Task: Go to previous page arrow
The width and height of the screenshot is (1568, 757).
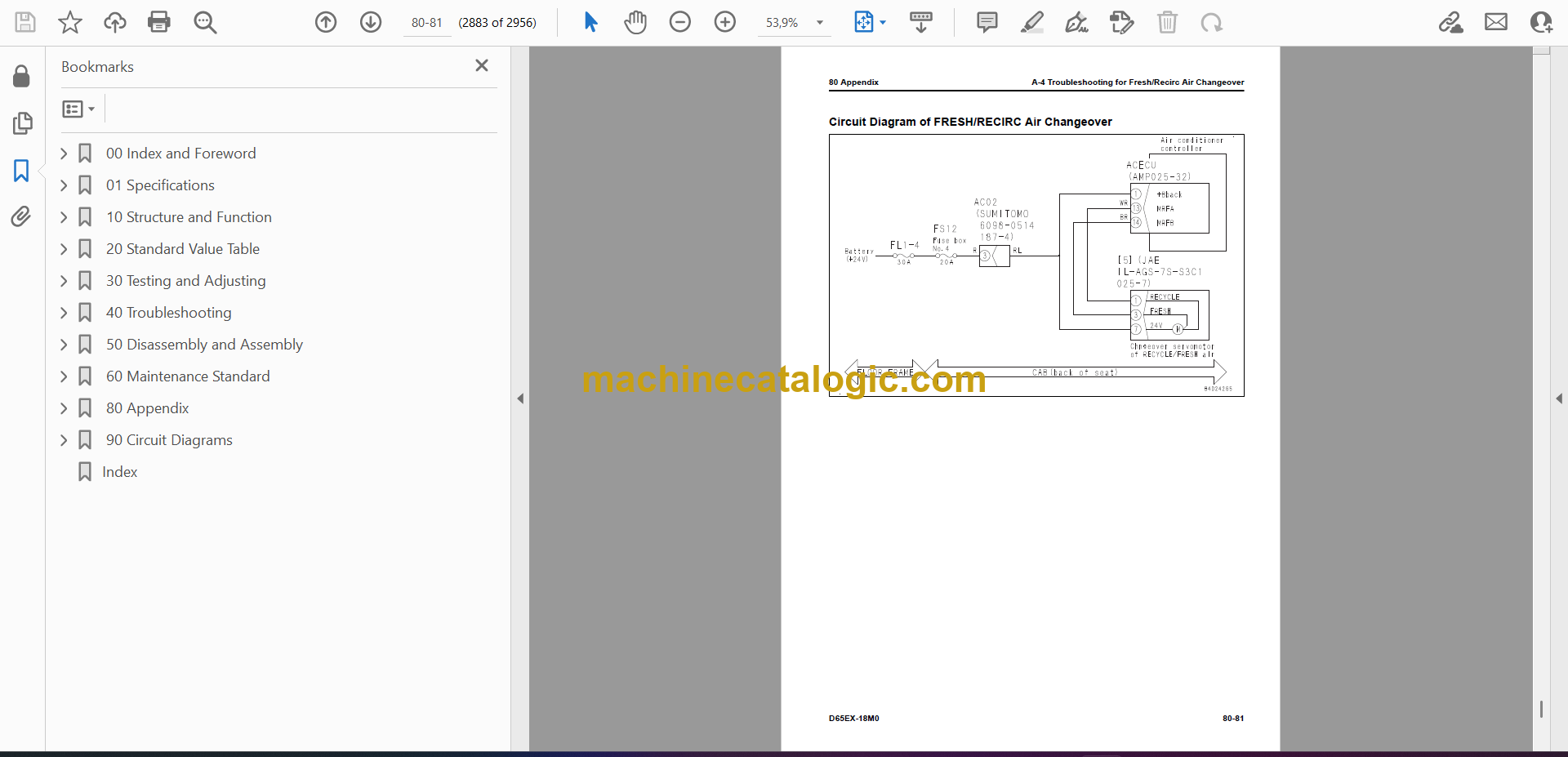Action: 326,22
